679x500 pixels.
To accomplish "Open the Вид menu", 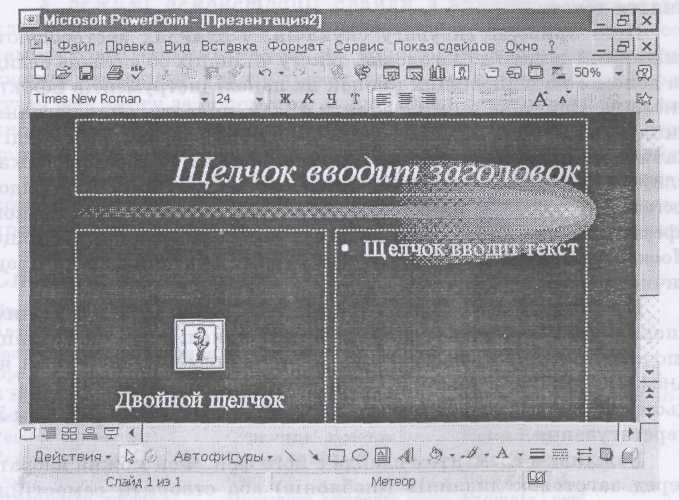I will click(x=177, y=46).
